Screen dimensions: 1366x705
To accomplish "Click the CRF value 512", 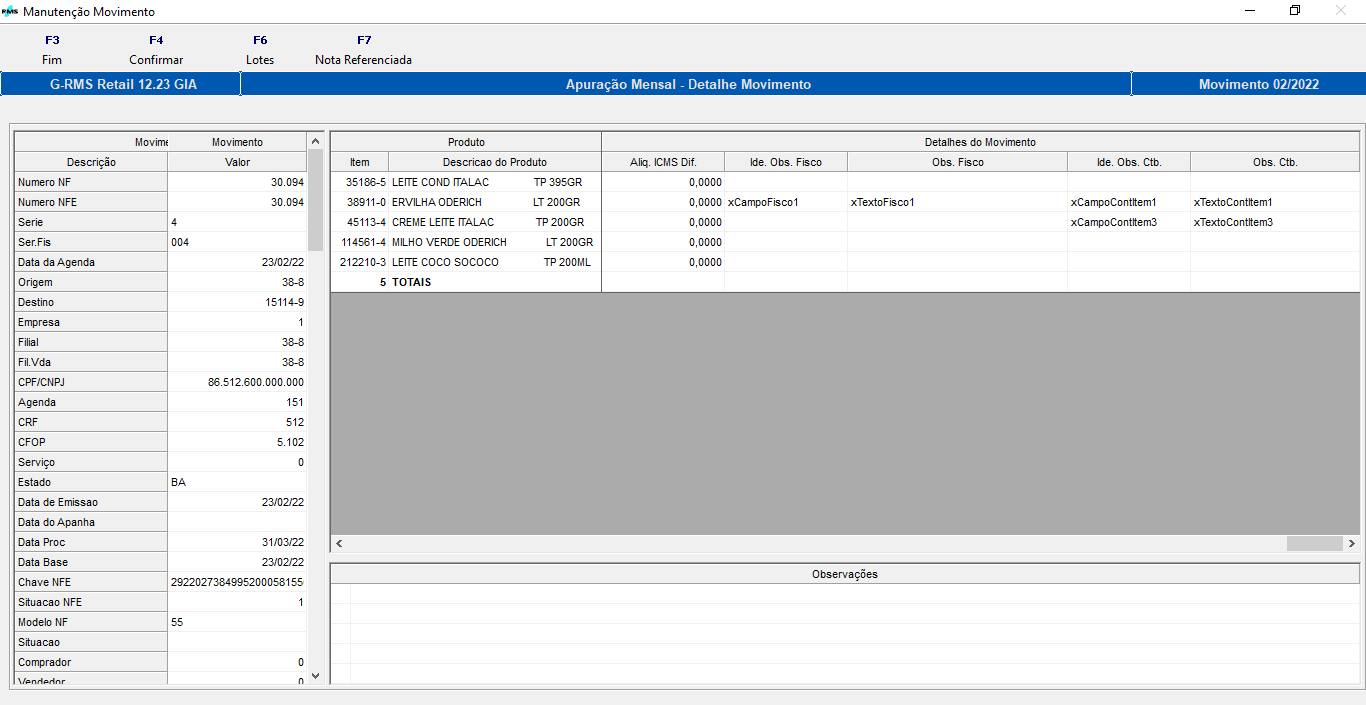I will (x=237, y=422).
